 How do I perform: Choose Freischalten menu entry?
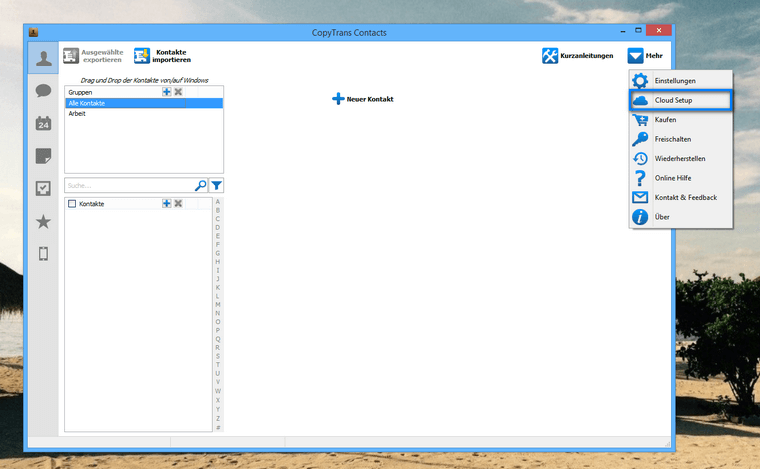(x=681, y=139)
